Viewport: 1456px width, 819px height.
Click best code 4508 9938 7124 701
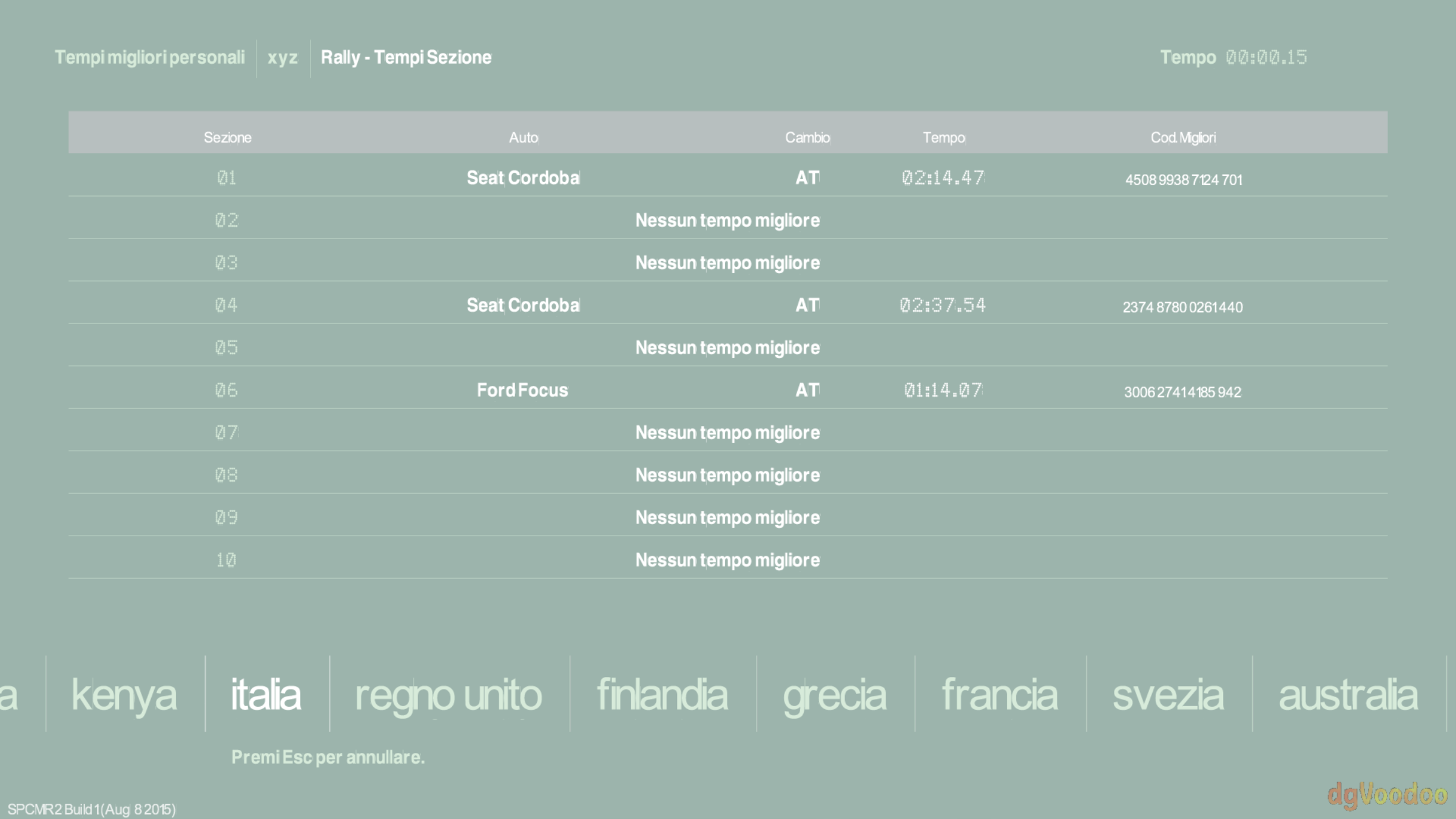coord(1184,180)
